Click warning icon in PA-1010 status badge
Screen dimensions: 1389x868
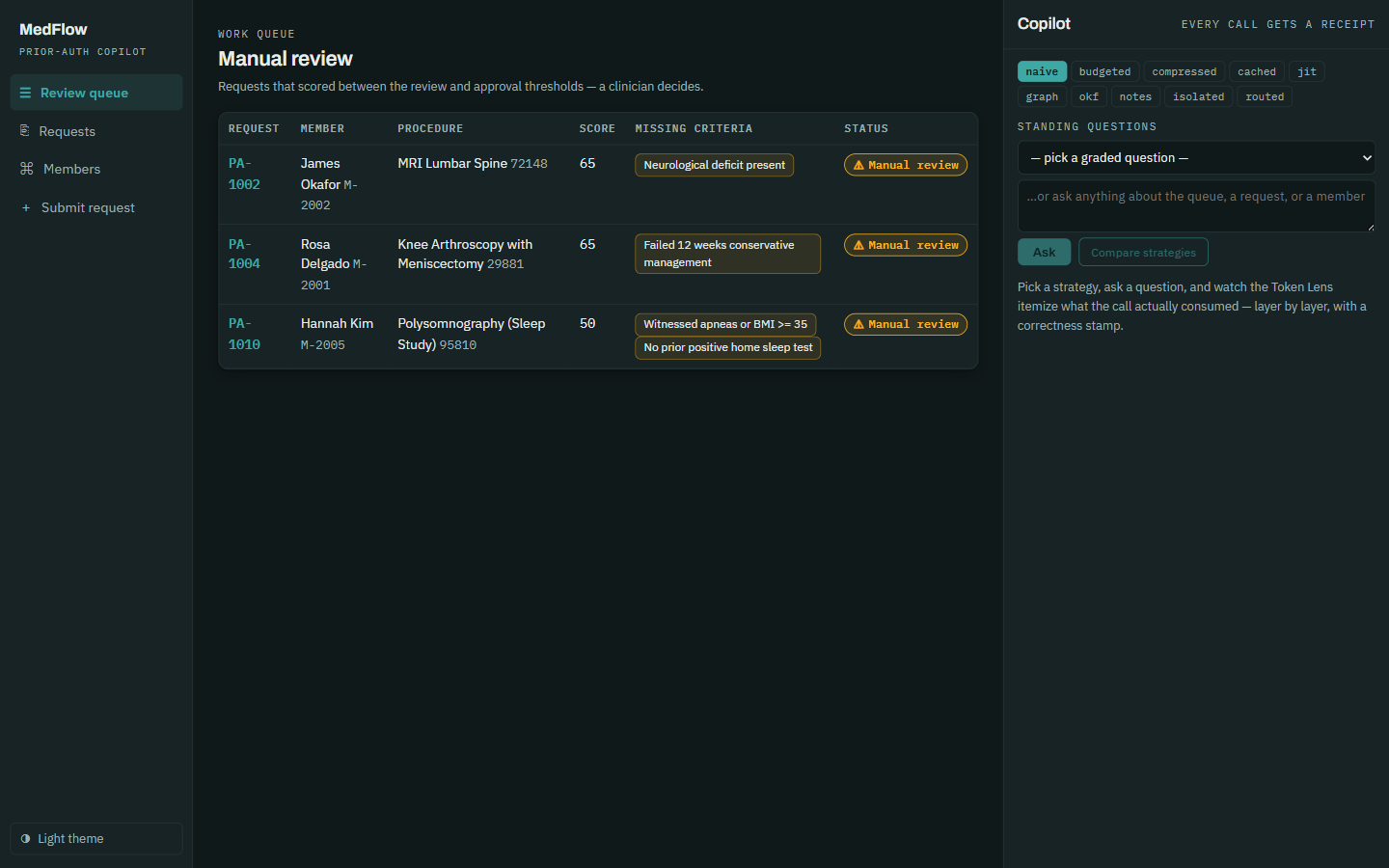point(858,325)
